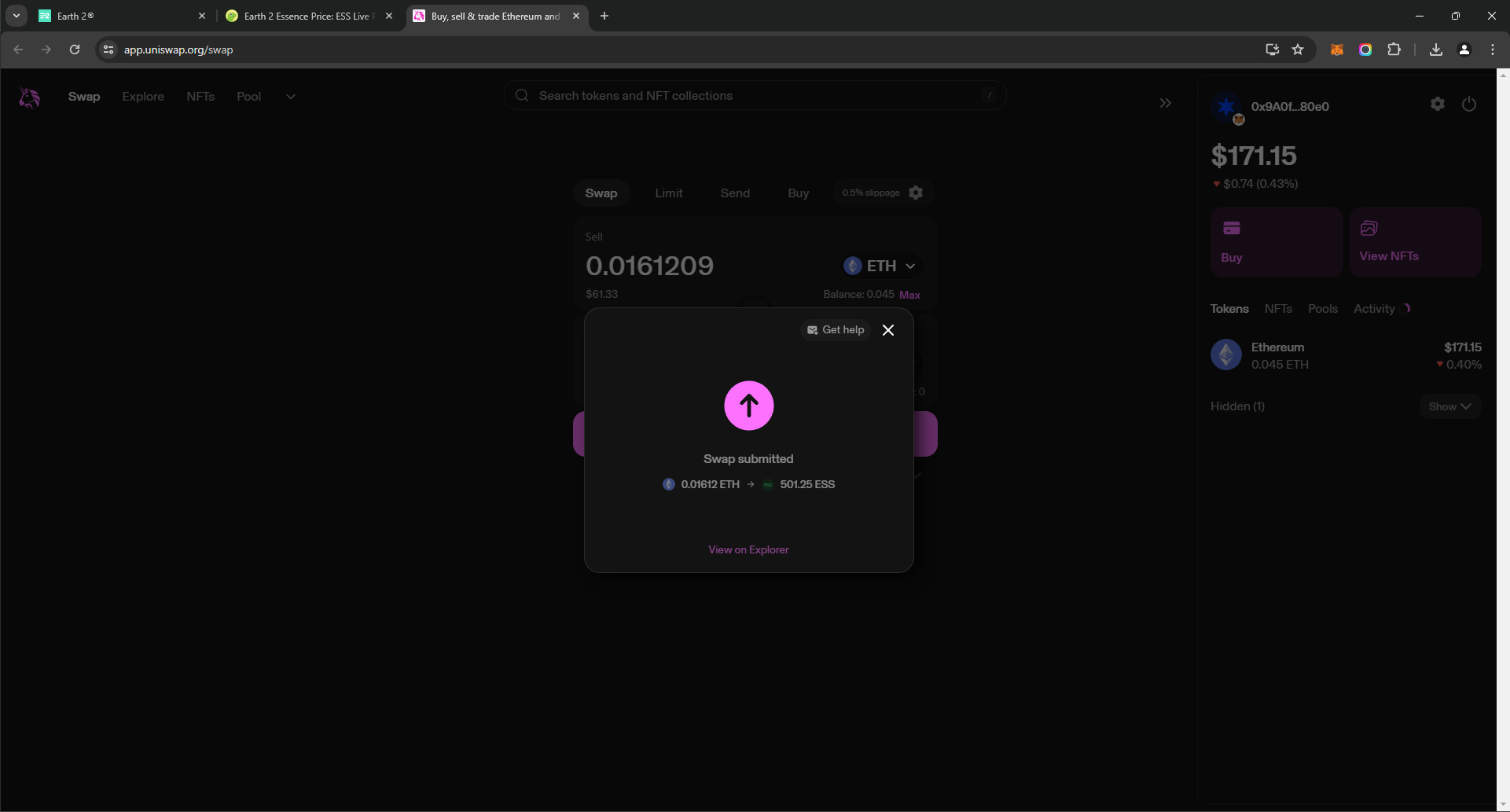This screenshot has width=1510, height=812.
Task: Click the disconnect wallet power icon
Action: click(x=1469, y=104)
